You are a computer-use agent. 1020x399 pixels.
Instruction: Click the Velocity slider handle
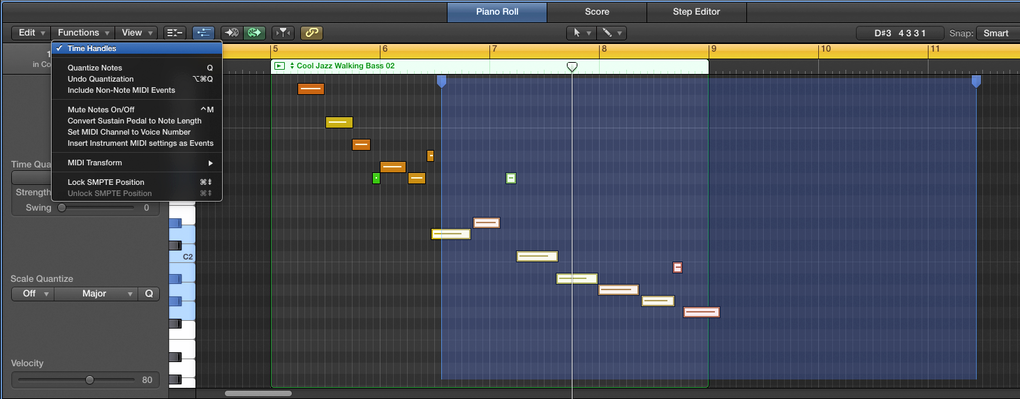[x=90, y=379]
